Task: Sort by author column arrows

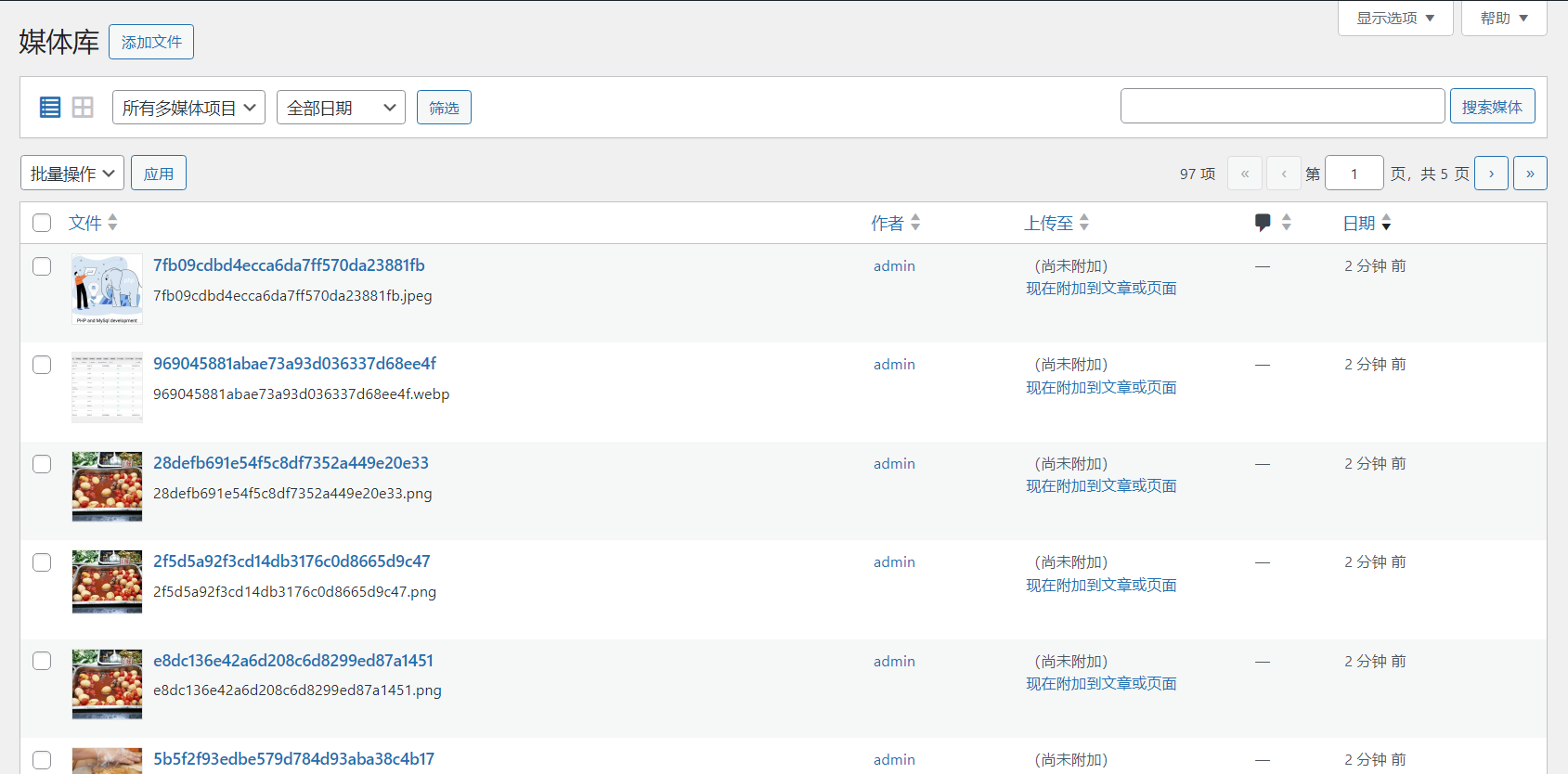Action: (x=915, y=223)
